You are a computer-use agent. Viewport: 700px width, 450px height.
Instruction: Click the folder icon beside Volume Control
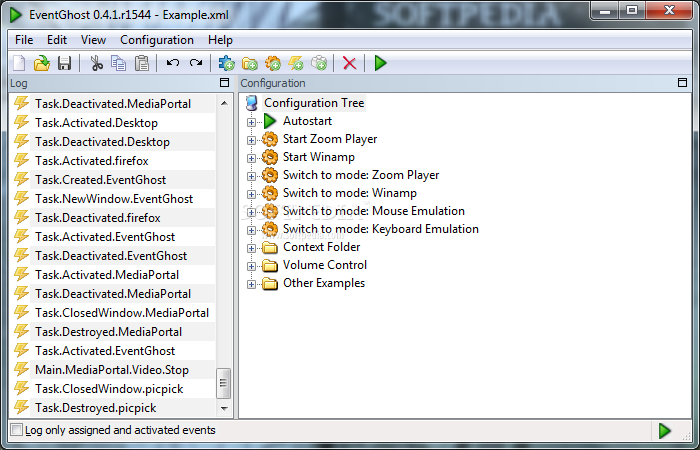(x=270, y=265)
